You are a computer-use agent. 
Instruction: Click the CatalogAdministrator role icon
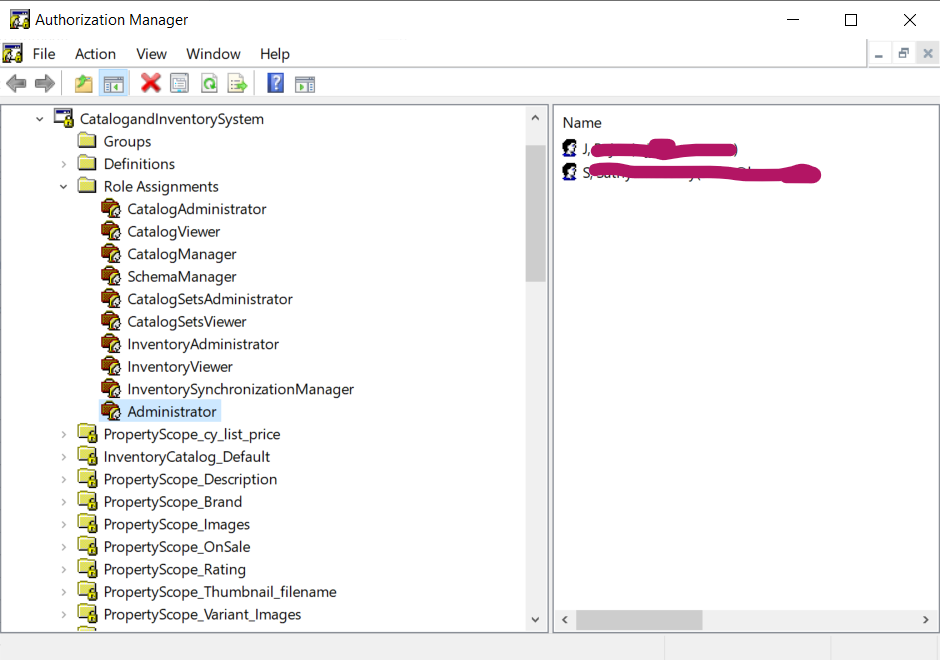point(111,209)
